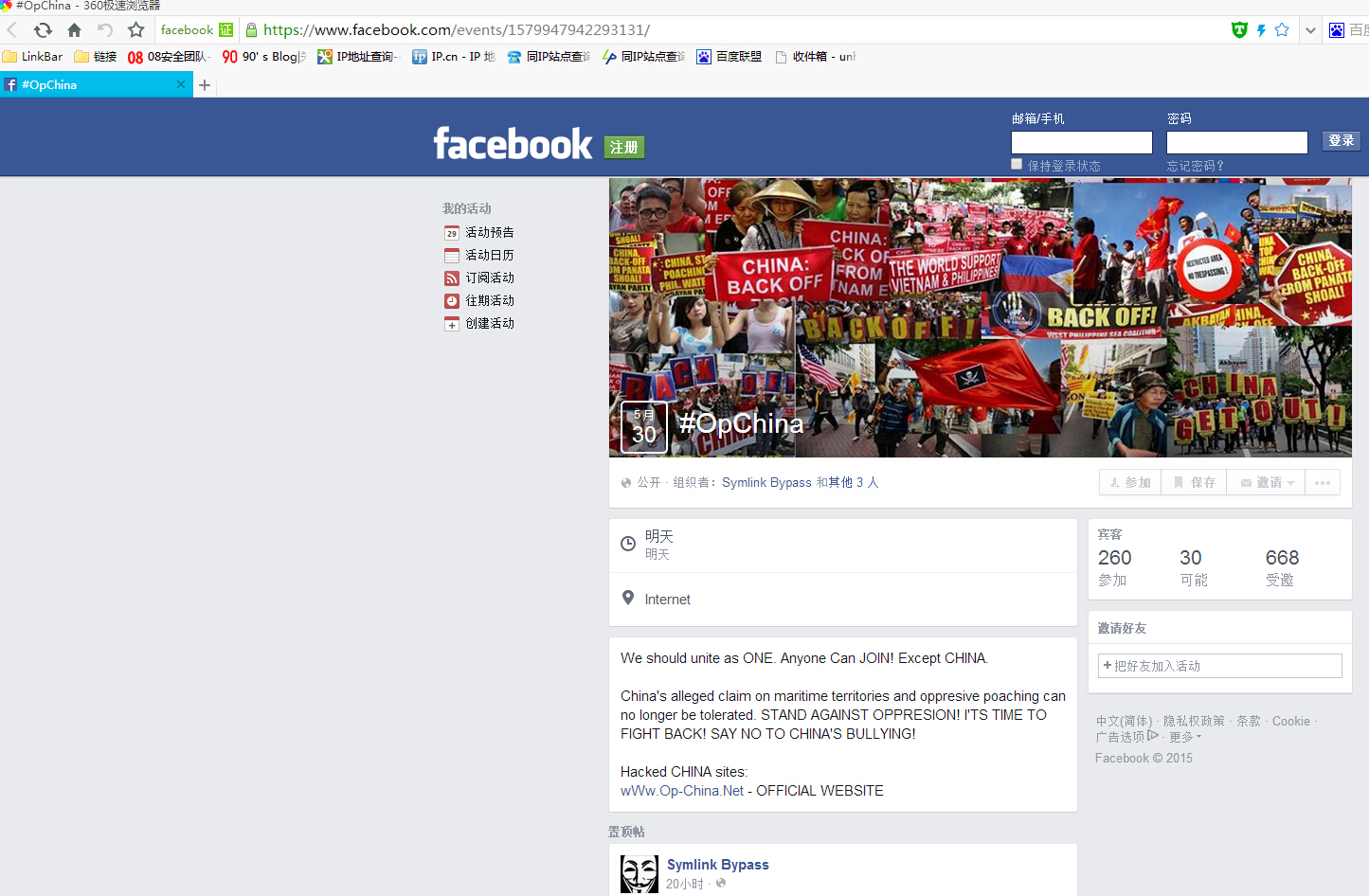The width and height of the screenshot is (1369, 896).
Task: Click the undo closed tab icon
Action: [105, 30]
